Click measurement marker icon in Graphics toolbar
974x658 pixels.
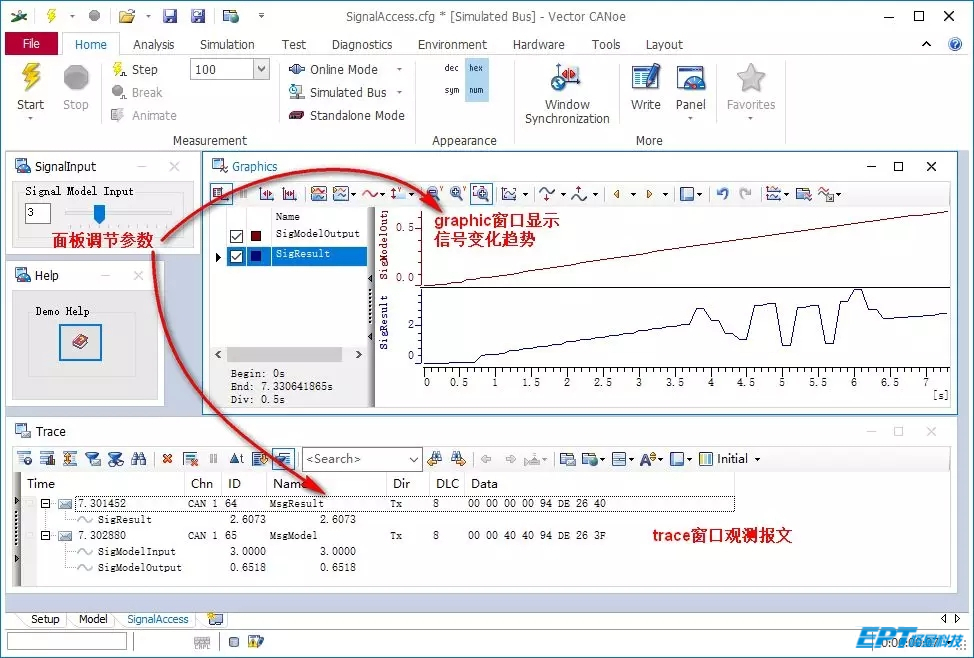266,194
